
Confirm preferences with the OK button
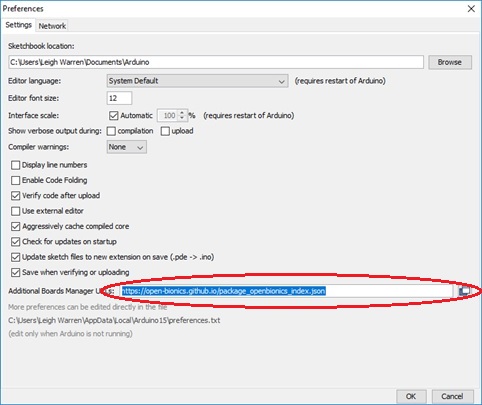coord(411,396)
